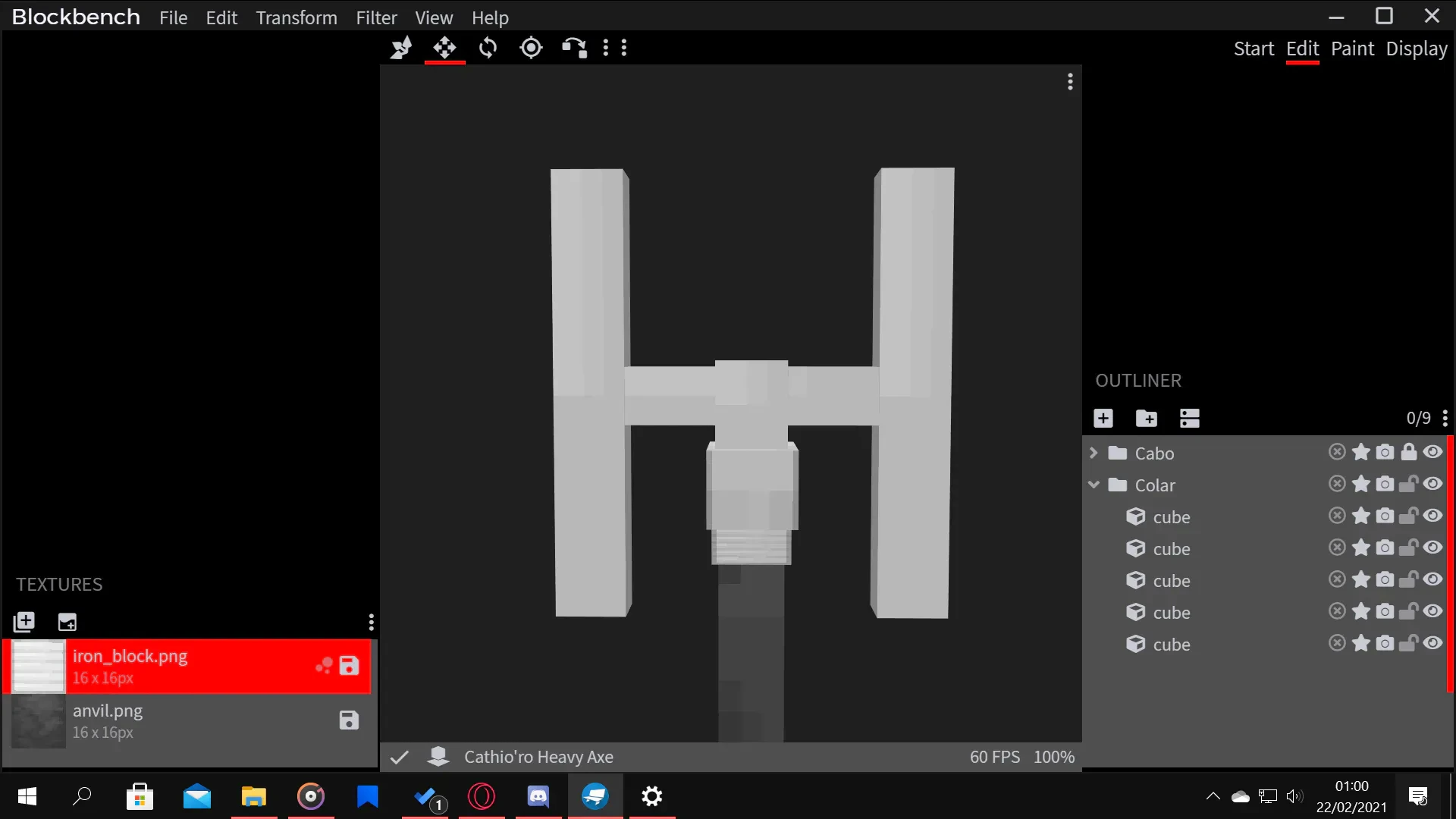Unlock the Cabo group
Image resolution: width=1456 pixels, height=819 pixels.
coord(1409,452)
